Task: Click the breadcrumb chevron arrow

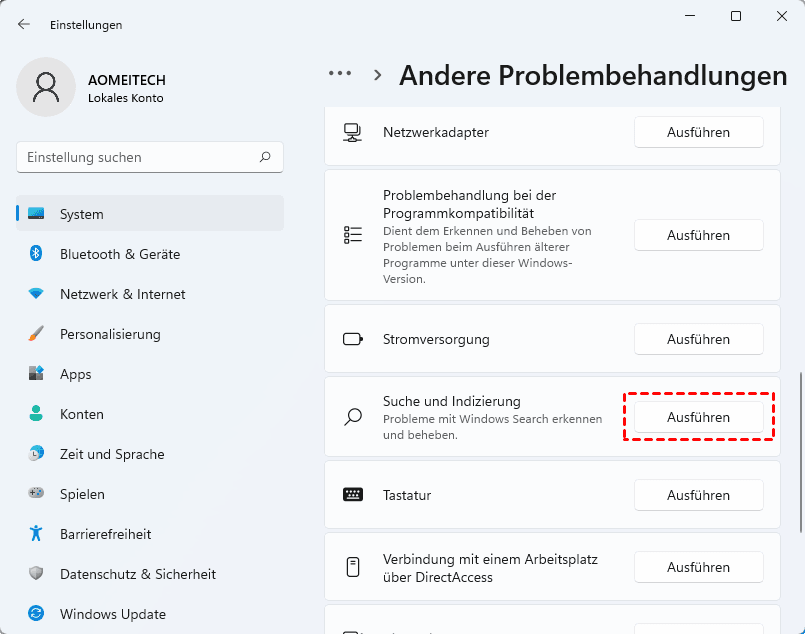Action: [x=378, y=74]
